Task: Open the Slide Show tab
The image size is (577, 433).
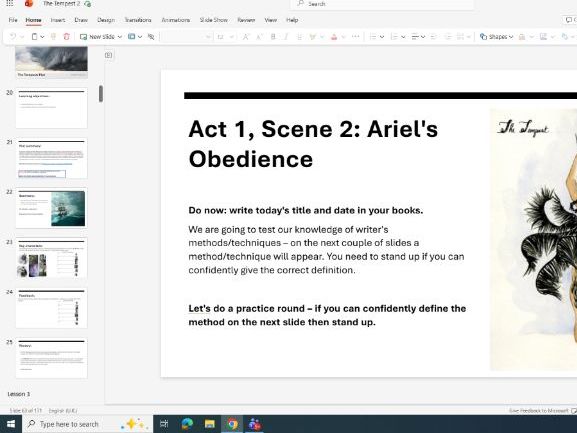Action: 213,20
